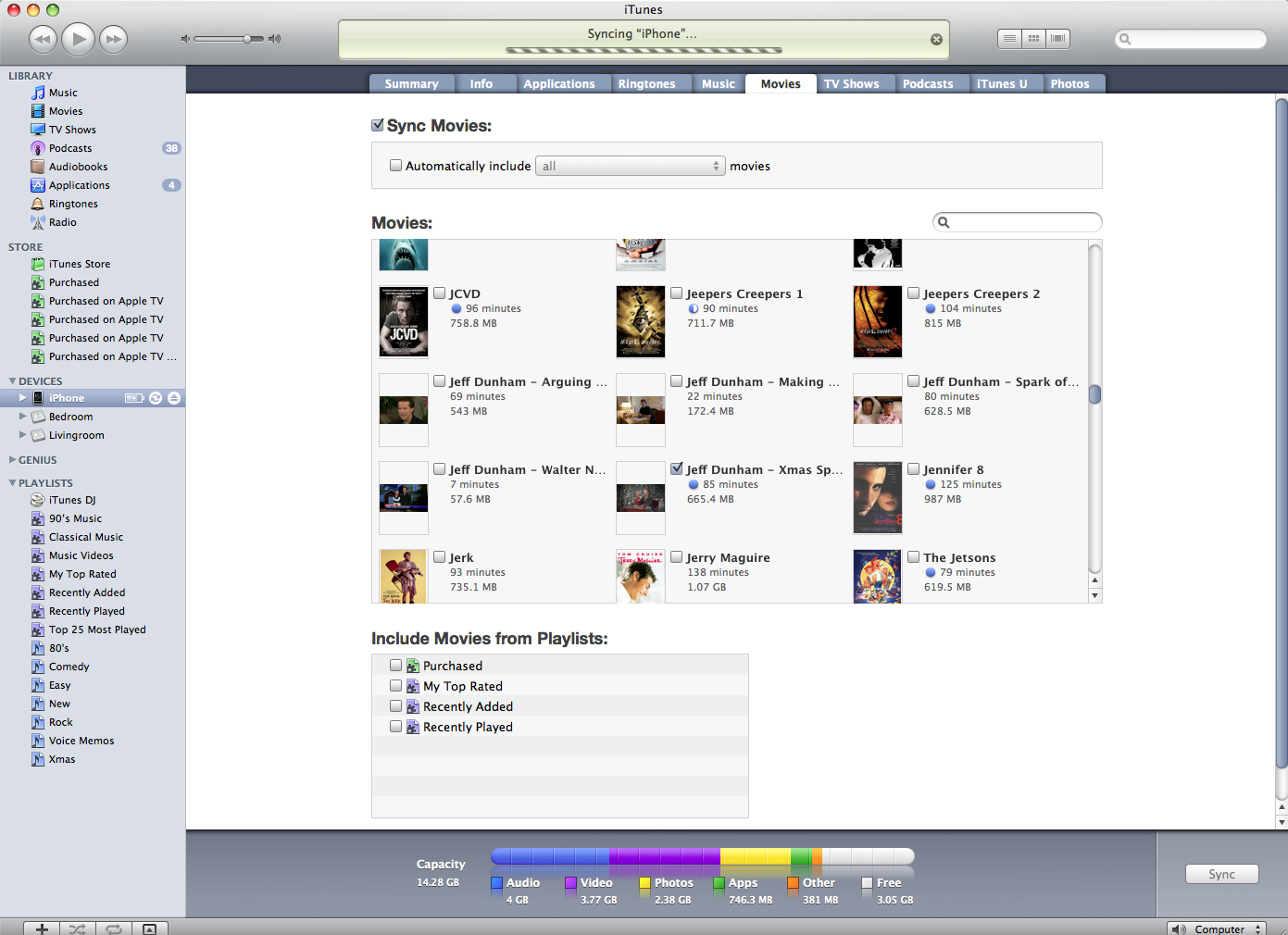Cancel the iPhone sync in progress

[x=936, y=39]
